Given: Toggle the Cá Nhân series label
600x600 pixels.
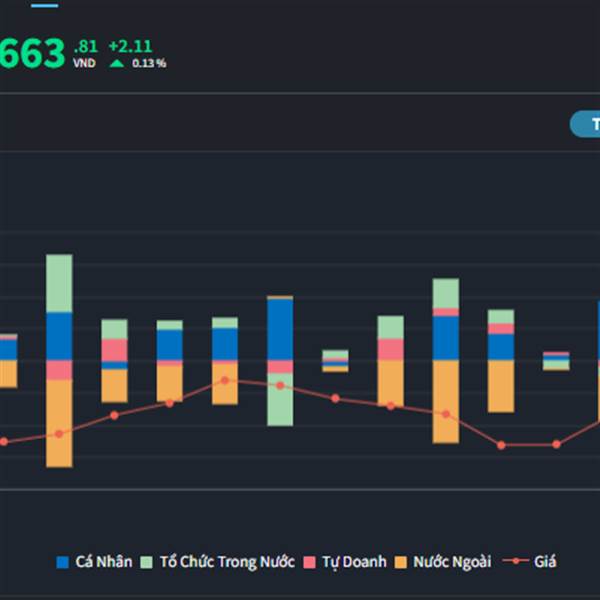Looking at the screenshot, I should (x=103, y=562).
